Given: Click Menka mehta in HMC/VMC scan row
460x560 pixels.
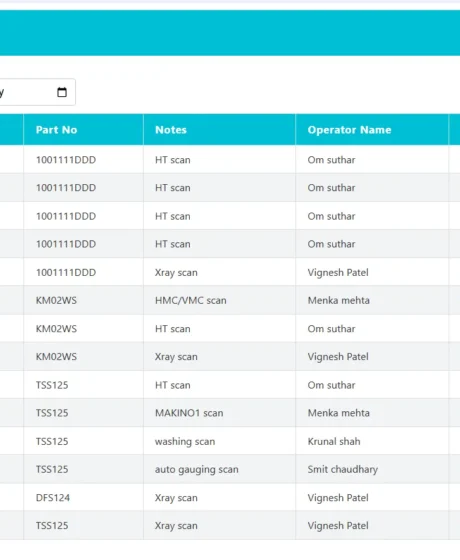Looking at the screenshot, I should pyautogui.click(x=339, y=300).
